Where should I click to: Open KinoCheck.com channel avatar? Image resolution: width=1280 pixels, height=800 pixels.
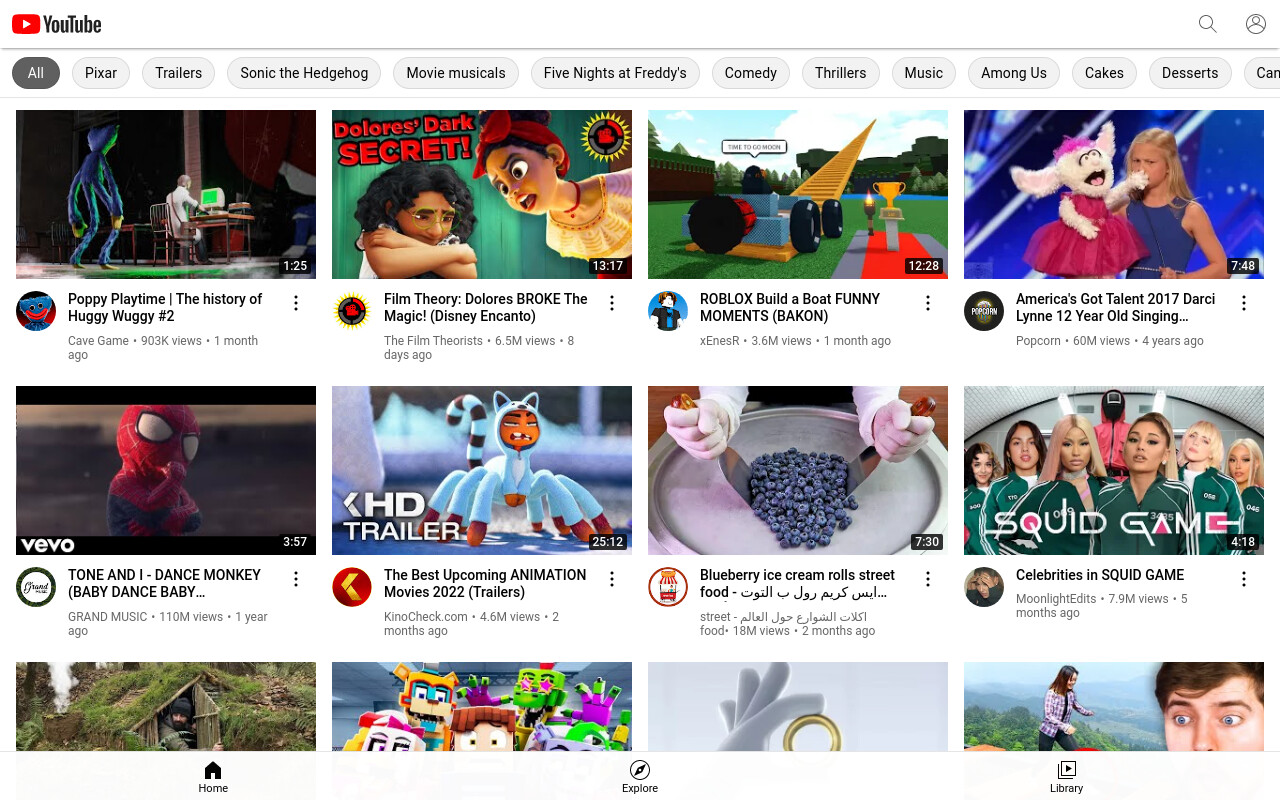click(x=352, y=587)
